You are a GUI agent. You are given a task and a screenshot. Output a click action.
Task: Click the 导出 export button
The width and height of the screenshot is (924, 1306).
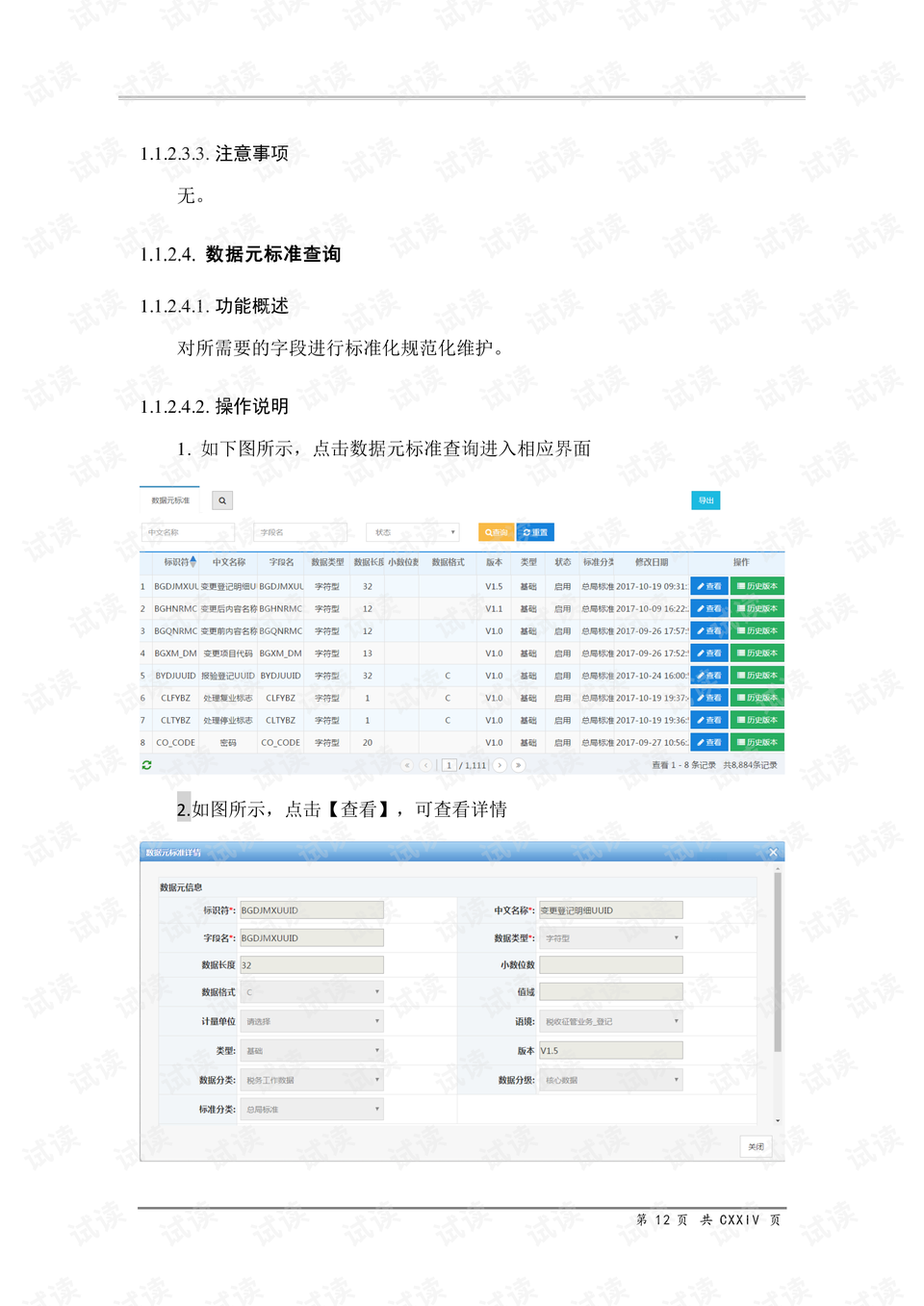coord(706,499)
